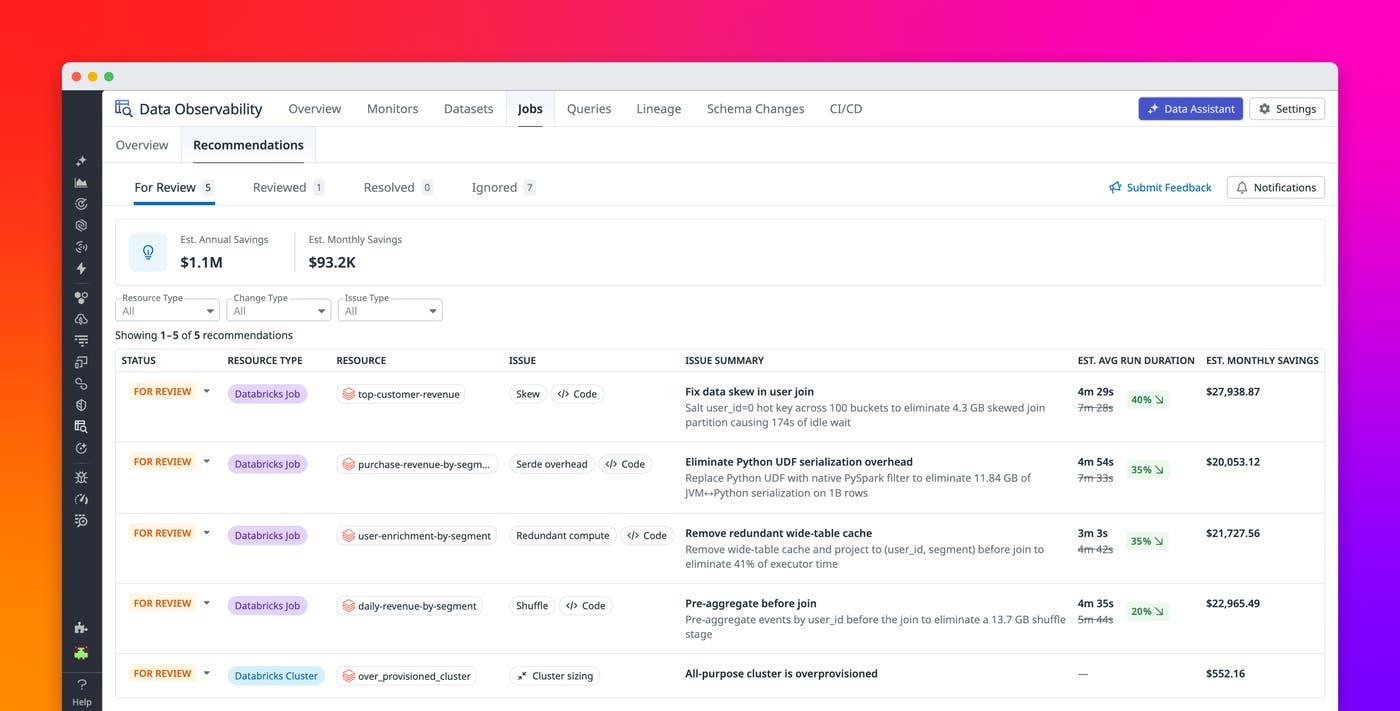Click the Cluster sizing tag
The width and height of the screenshot is (1400, 711).
coord(555,676)
